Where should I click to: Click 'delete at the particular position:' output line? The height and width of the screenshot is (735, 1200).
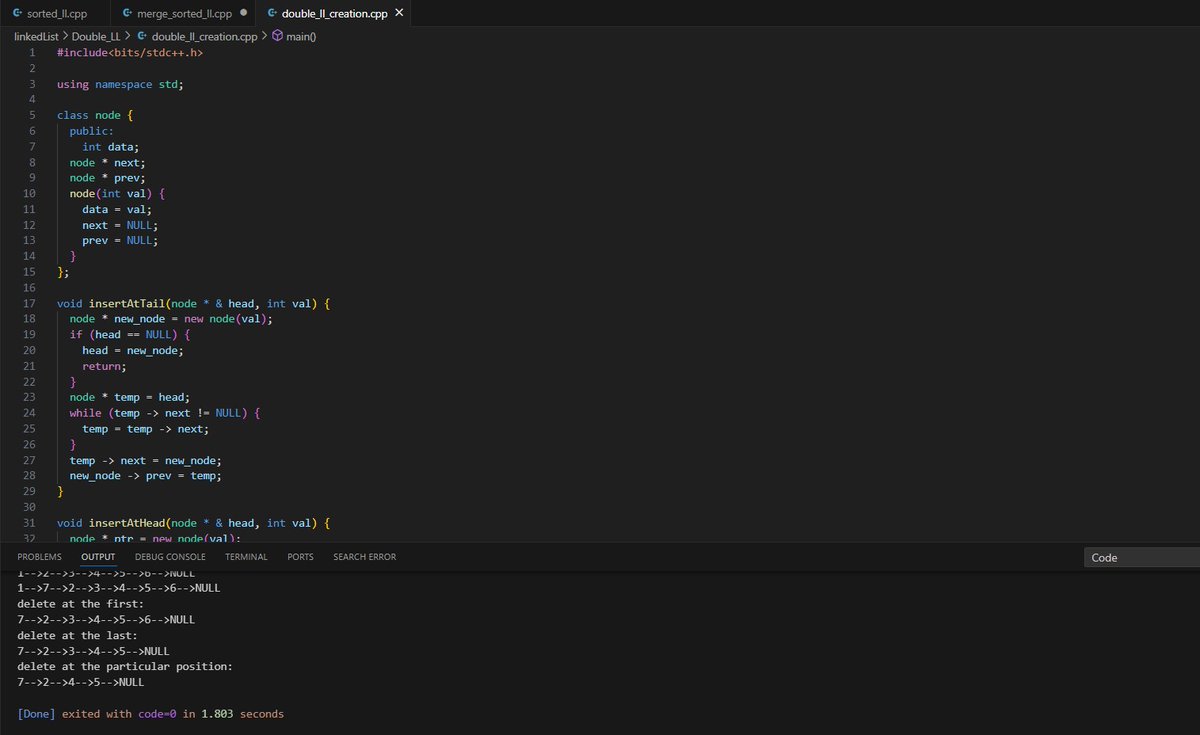click(125, 666)
